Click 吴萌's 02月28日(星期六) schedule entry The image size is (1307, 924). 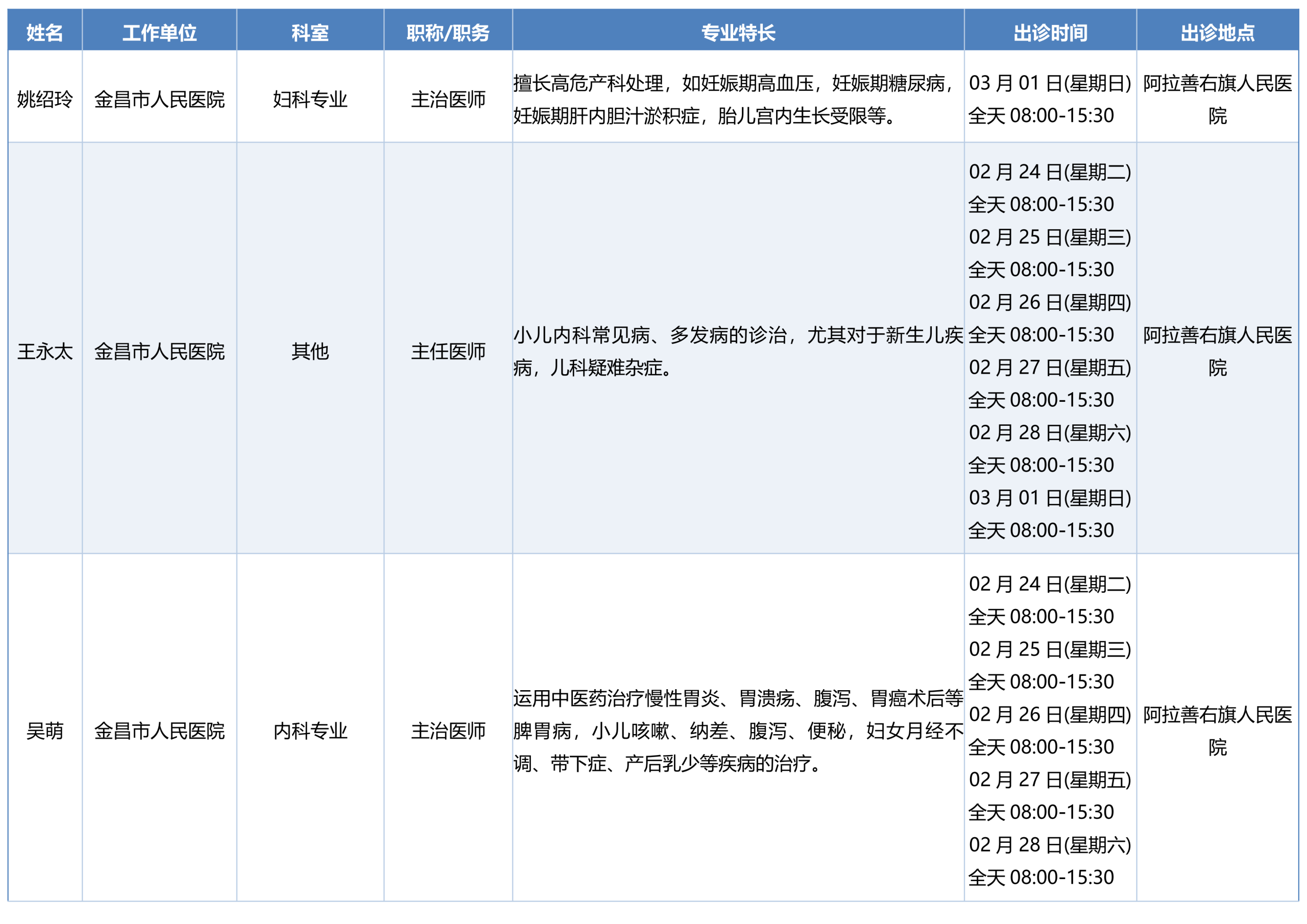click(1050, 845)
